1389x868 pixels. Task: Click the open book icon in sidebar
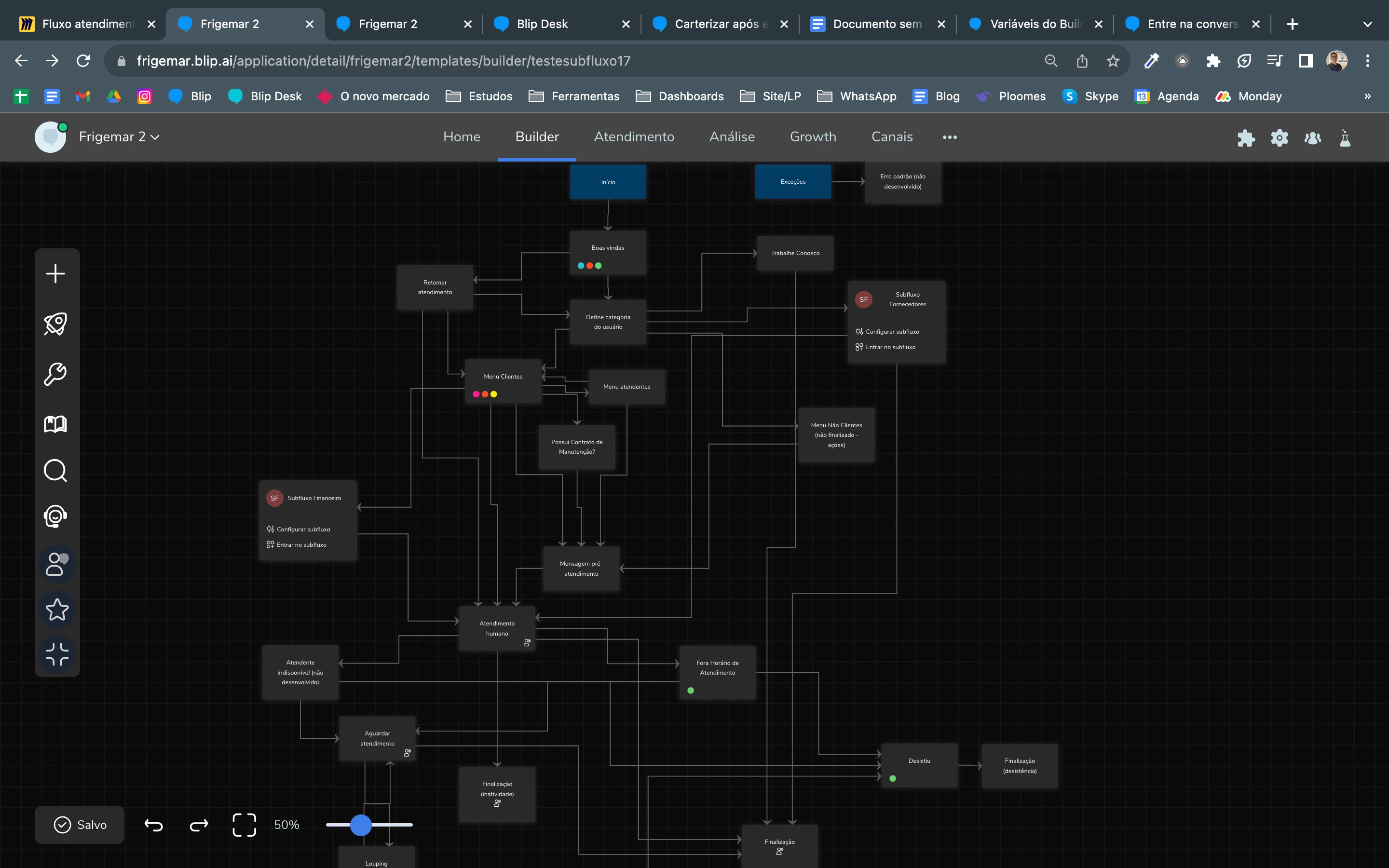click(55, 424)
